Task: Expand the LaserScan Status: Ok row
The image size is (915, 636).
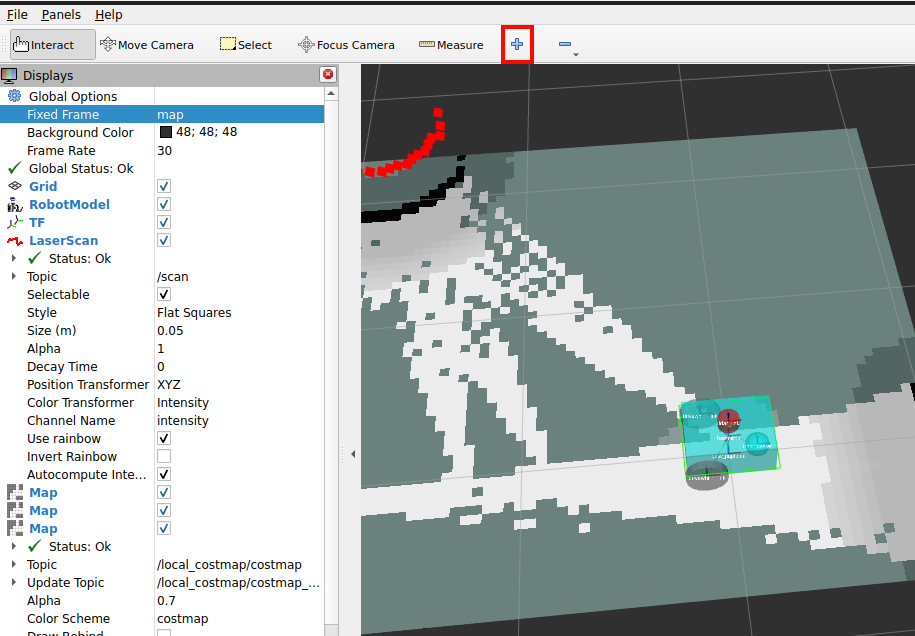Action: click(14, 259)
